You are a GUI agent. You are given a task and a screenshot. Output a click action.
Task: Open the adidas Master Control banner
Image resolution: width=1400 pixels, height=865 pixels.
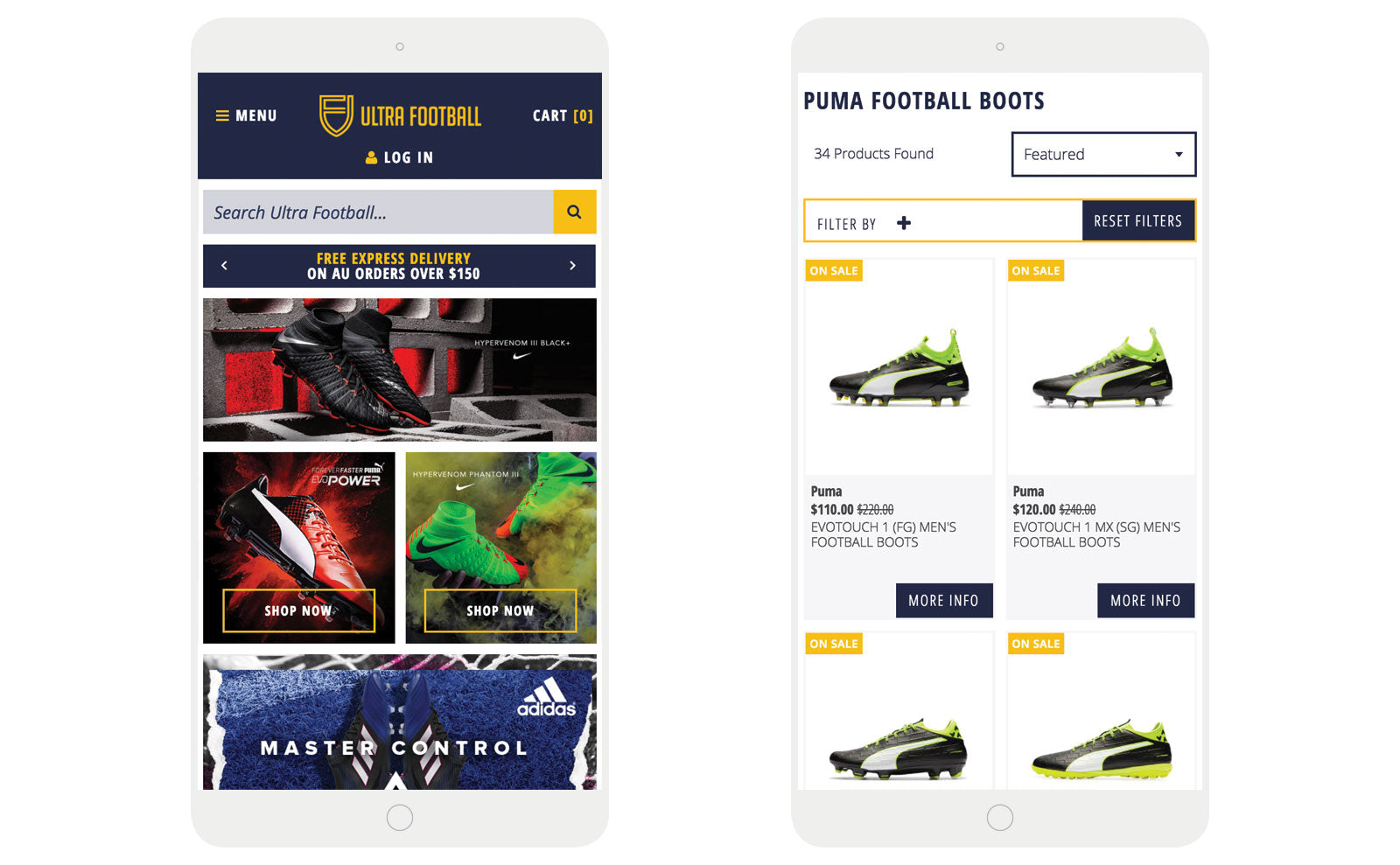[x=400, y=722]
